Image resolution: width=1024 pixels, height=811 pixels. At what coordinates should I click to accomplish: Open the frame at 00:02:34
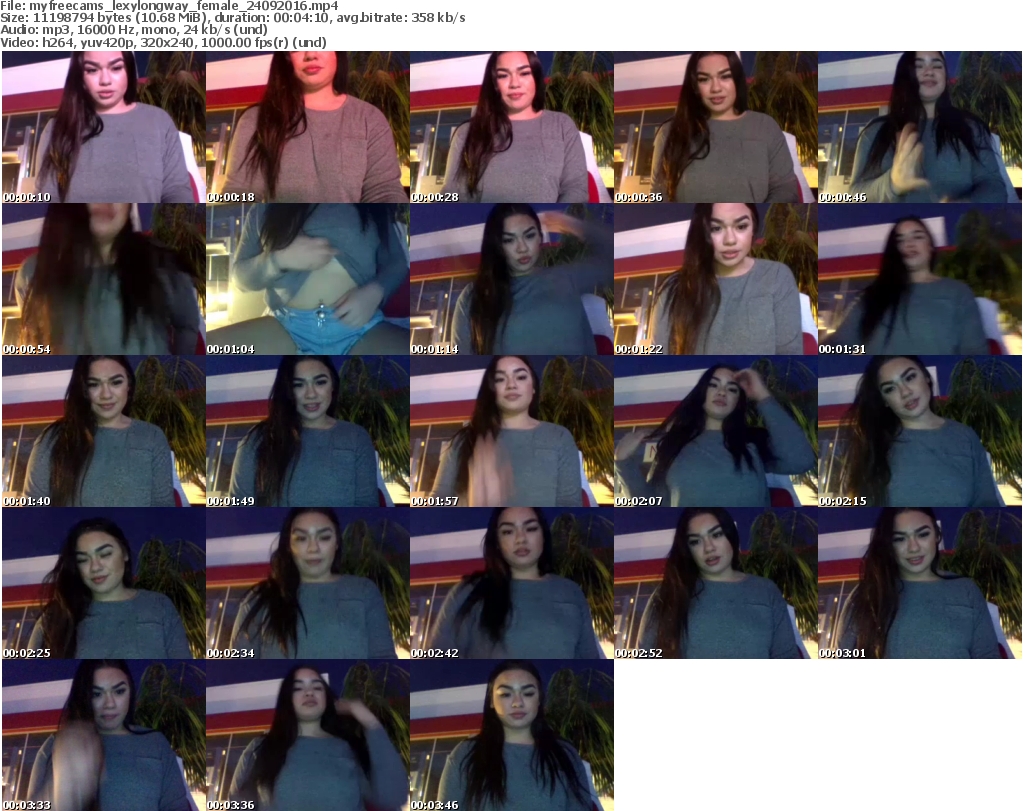[x=308, y=582]
